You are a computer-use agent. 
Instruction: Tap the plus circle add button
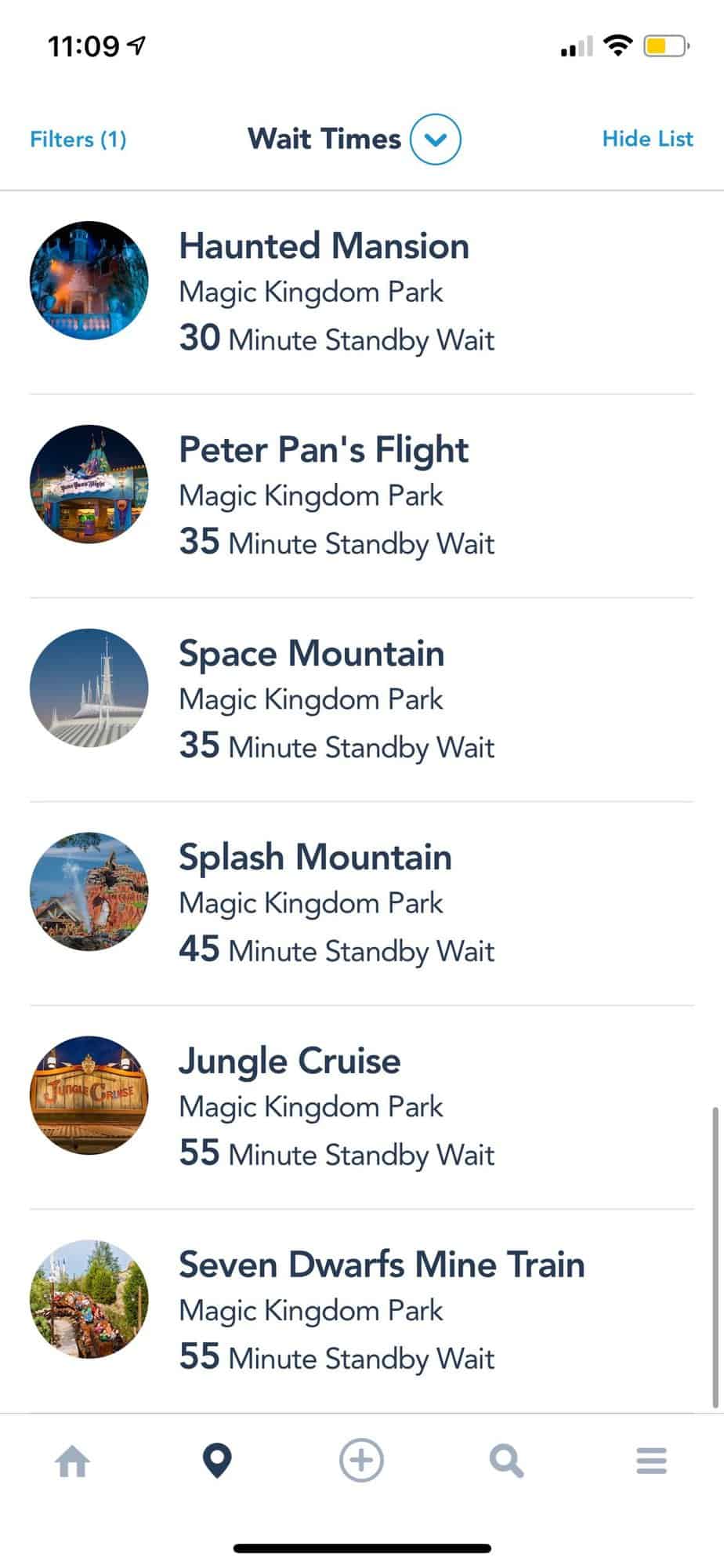click(361, 1461)
